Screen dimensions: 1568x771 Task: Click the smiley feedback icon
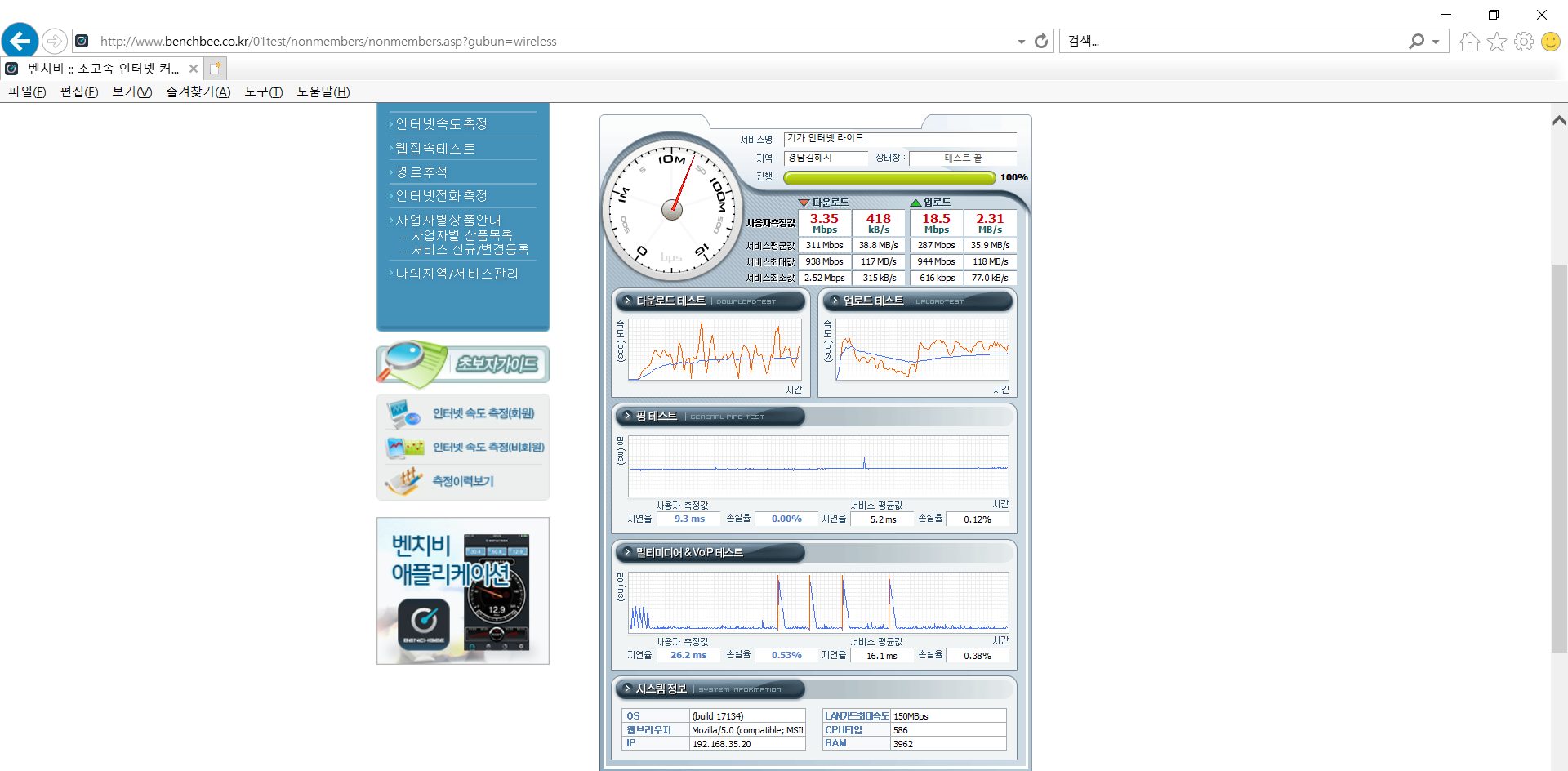click(1550, 42)
